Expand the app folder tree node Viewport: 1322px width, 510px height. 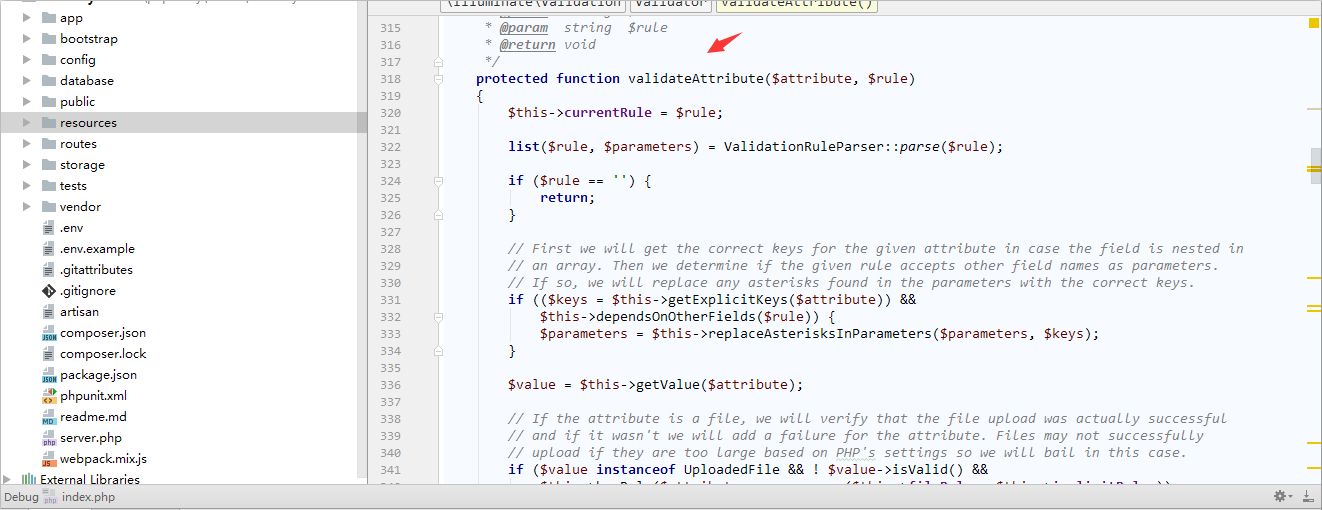pos(28,18)
